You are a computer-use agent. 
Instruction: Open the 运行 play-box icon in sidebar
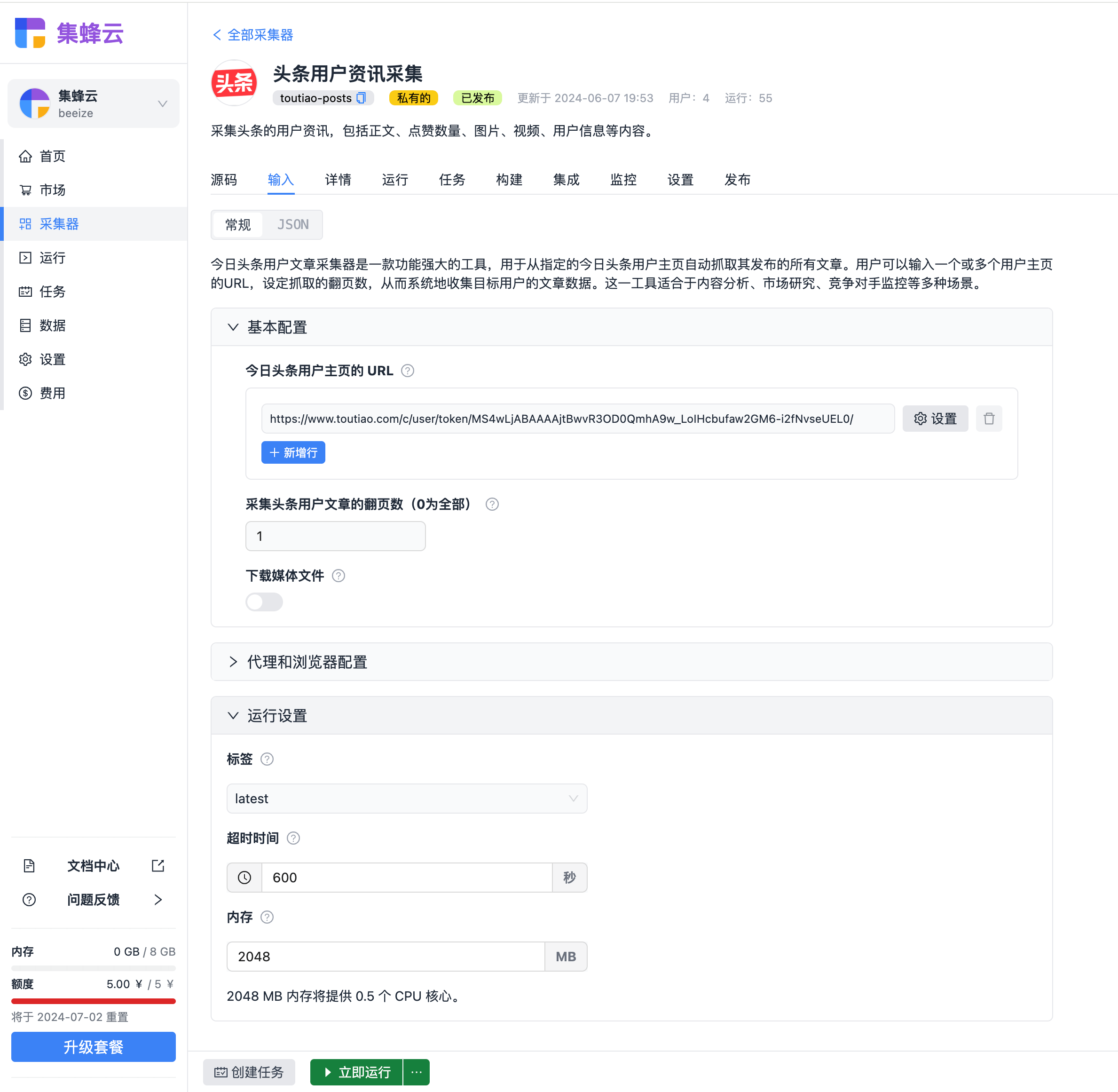[25, 258]
